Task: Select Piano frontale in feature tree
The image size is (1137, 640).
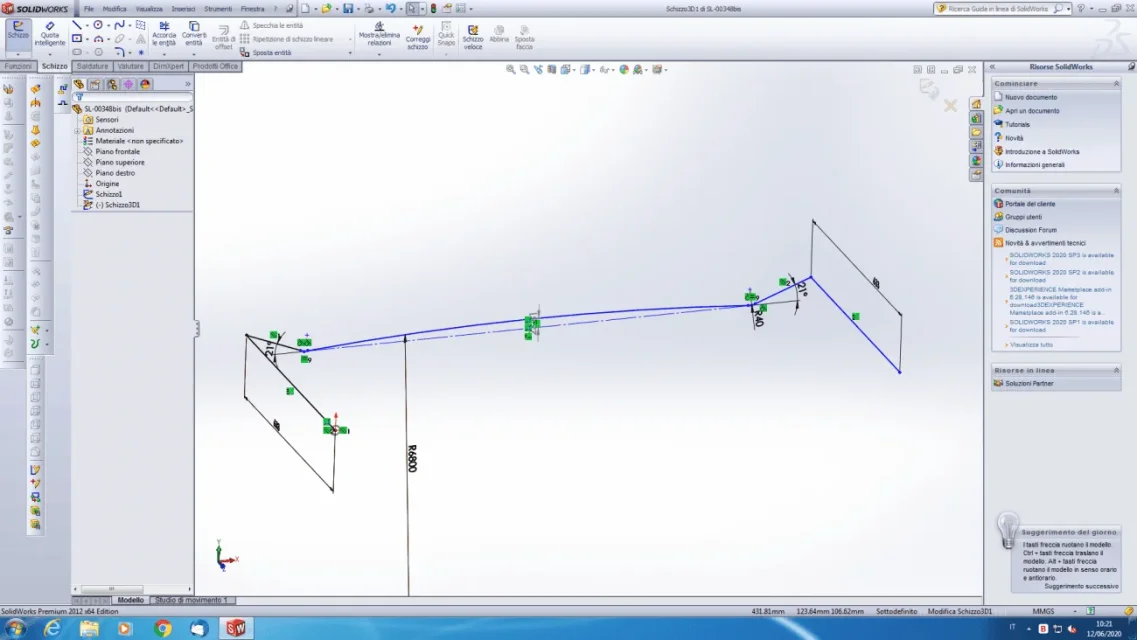Action: pos(117,151)
